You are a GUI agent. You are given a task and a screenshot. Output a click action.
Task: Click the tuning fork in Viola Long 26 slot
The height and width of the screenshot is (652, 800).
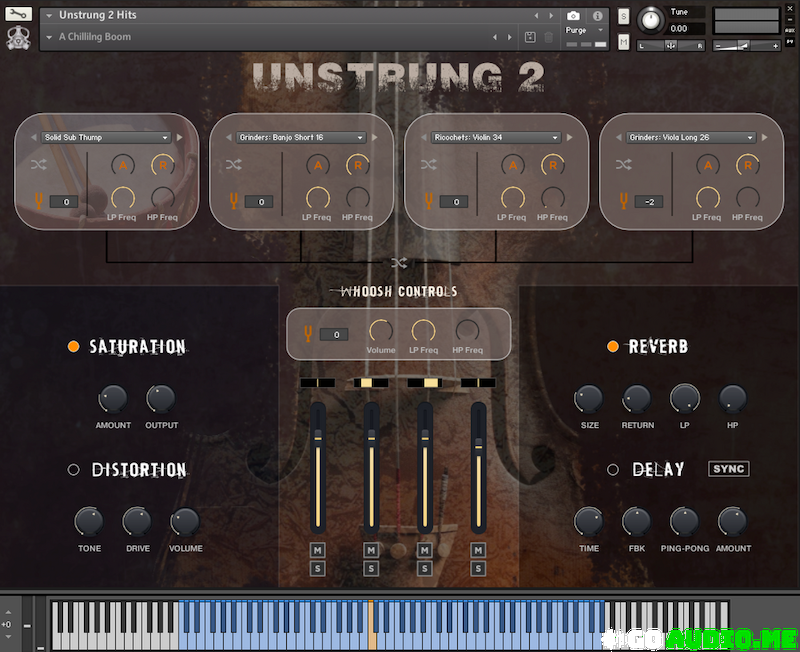coord(623,201)
